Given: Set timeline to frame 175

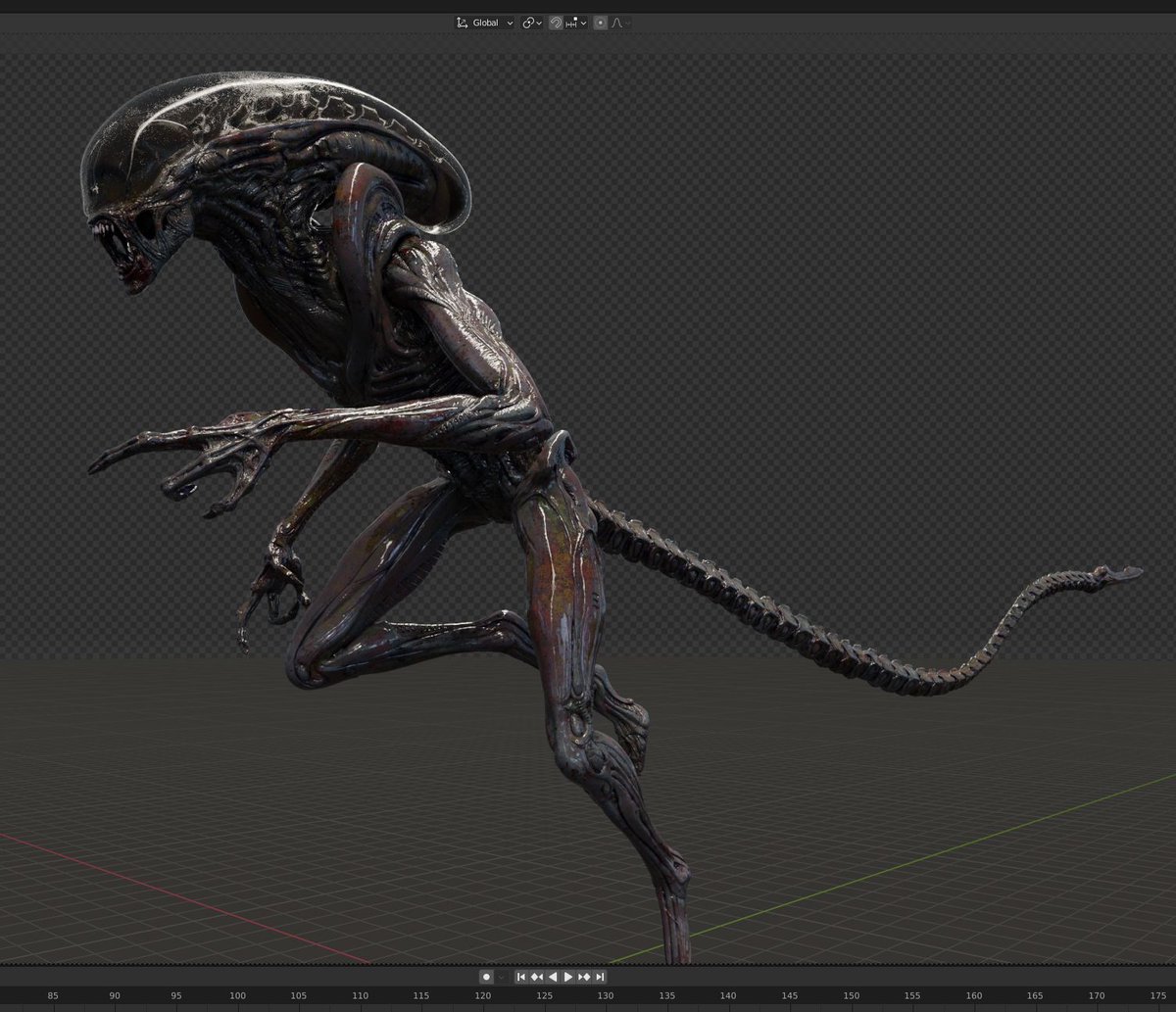Looking at the screenshot, I should tap(1157, 995).
